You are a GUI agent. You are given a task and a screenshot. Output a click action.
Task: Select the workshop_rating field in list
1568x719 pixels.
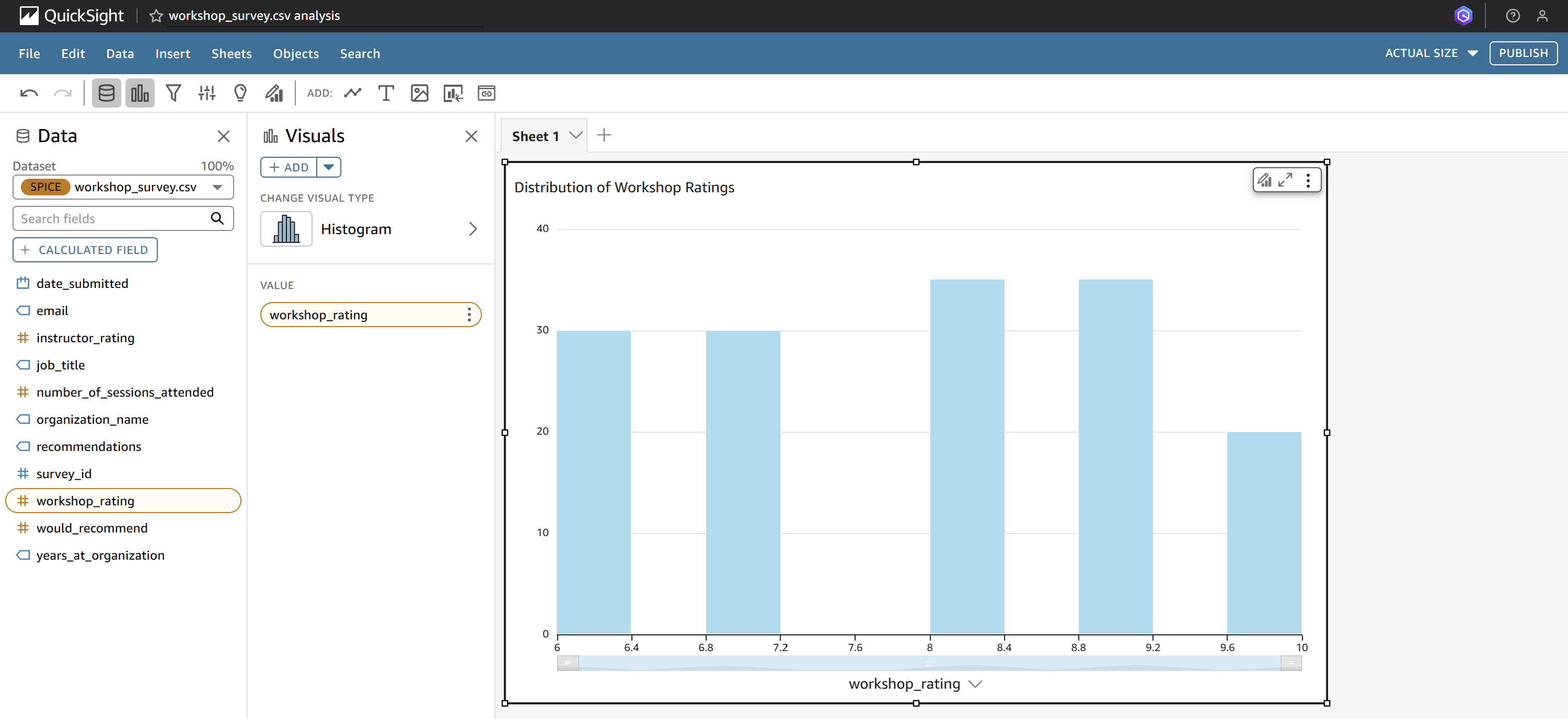pyautogui.click(x=123, y=501)
